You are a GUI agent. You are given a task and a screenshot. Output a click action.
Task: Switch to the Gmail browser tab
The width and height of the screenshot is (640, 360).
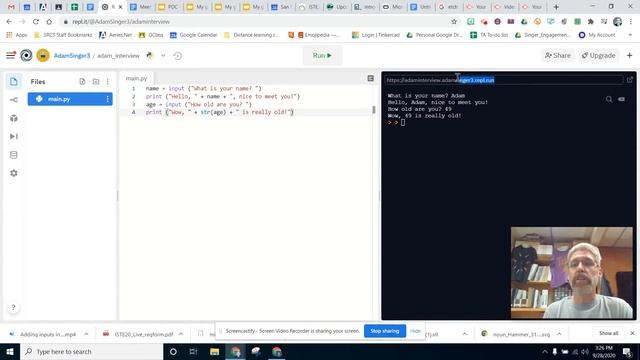(11, 7)
